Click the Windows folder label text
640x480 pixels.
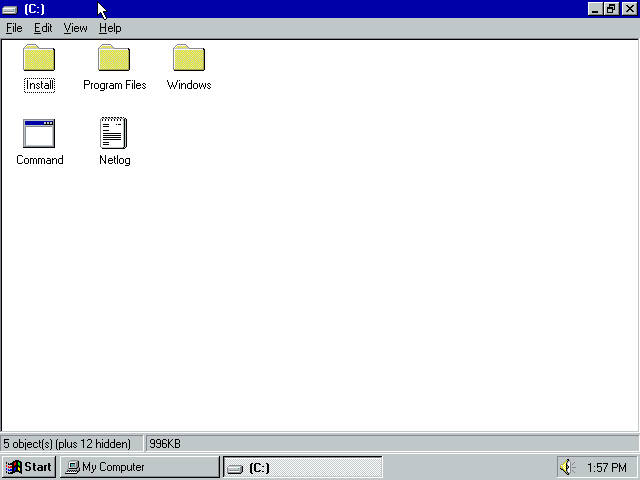click(x=189, y=85)
